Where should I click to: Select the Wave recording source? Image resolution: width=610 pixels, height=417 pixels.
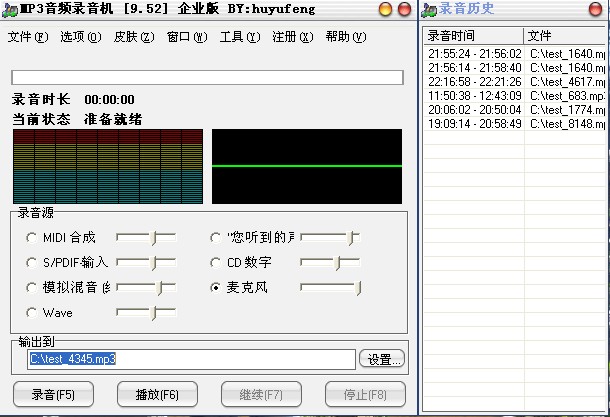pos(32,313)
